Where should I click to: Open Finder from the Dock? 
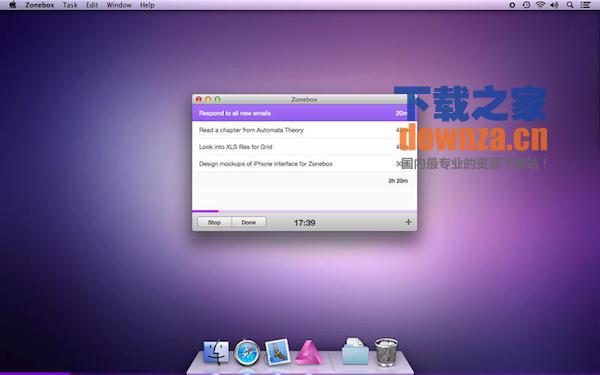216,352
